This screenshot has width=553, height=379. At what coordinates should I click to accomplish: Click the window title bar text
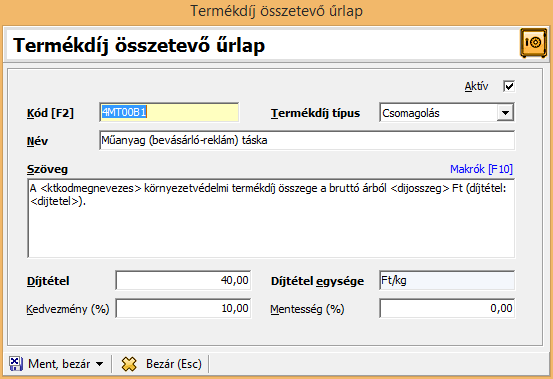[x=276, y=11]
